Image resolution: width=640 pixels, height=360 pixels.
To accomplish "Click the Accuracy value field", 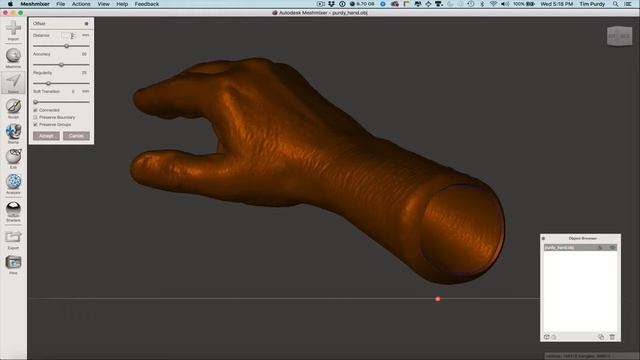I will 84,54.
